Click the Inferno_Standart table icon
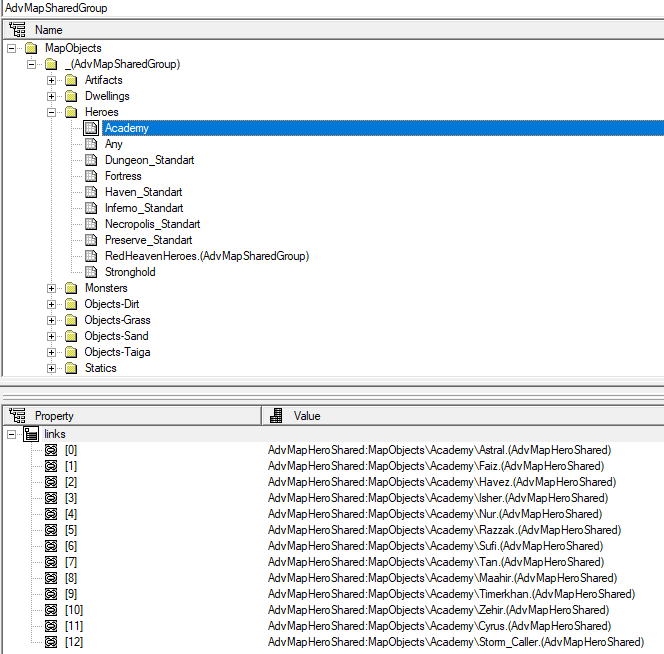The image size is (664, 654). (91, 208)
